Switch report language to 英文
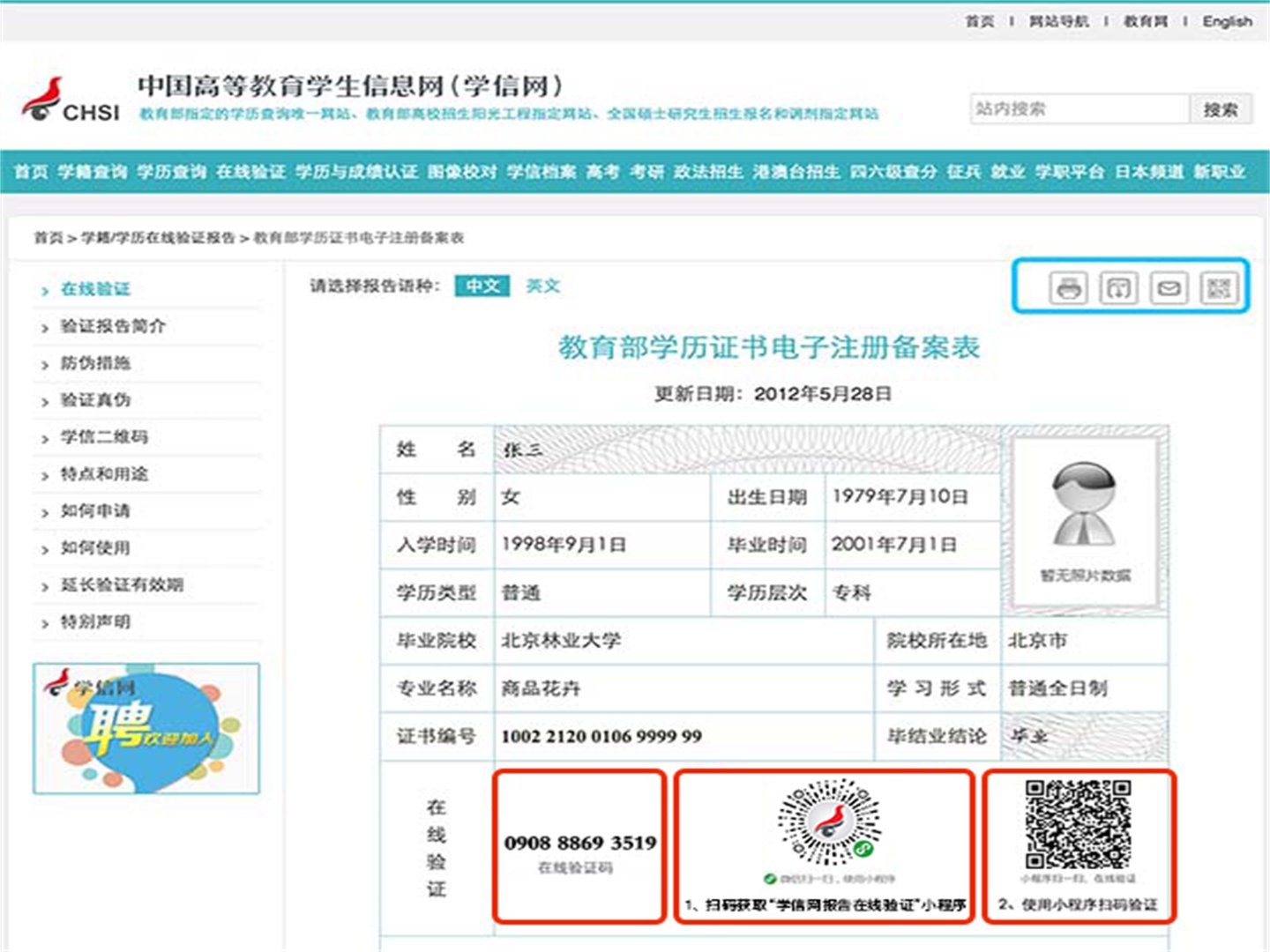This screenshot has width=1270, height=952. pyautogui.click(x=545, y=286)
